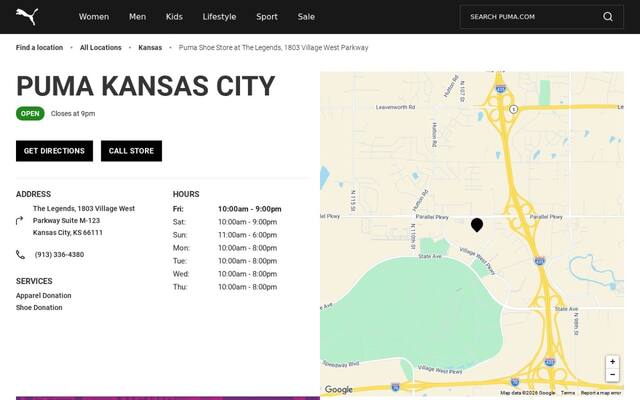Click the Get Directions button
This screenshot has height=400, width=640.
point(54,151)
